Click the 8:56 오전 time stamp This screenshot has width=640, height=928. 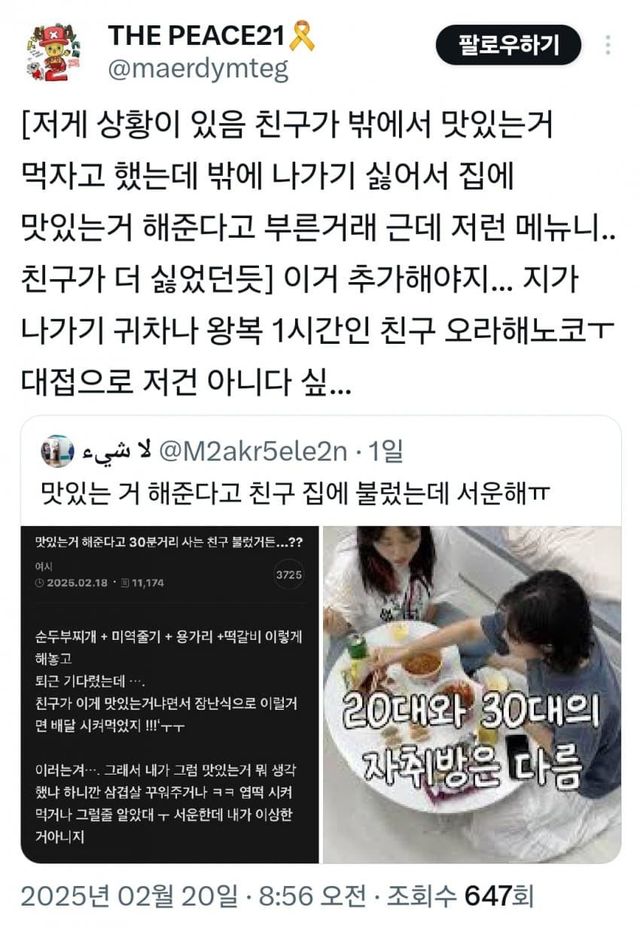tap(313, 896)
